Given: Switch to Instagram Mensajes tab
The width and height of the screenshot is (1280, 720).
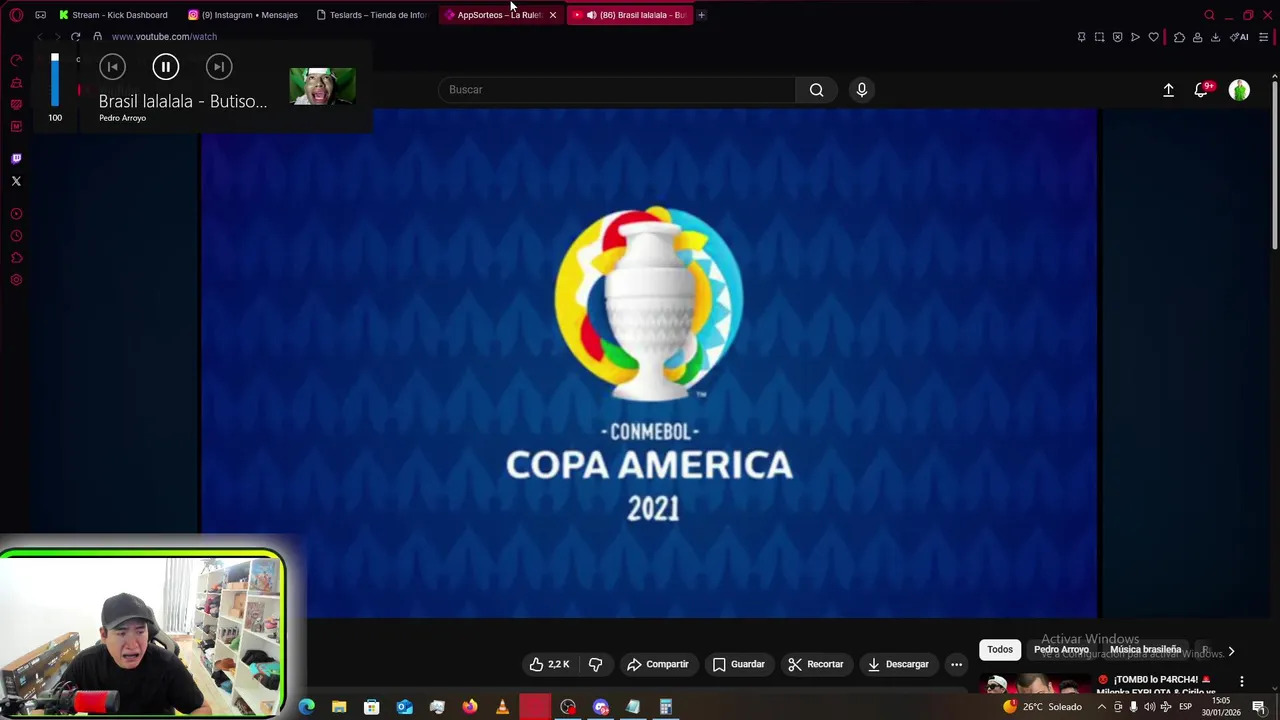Looking at the screenshot, I should click(x=244, y=15).
